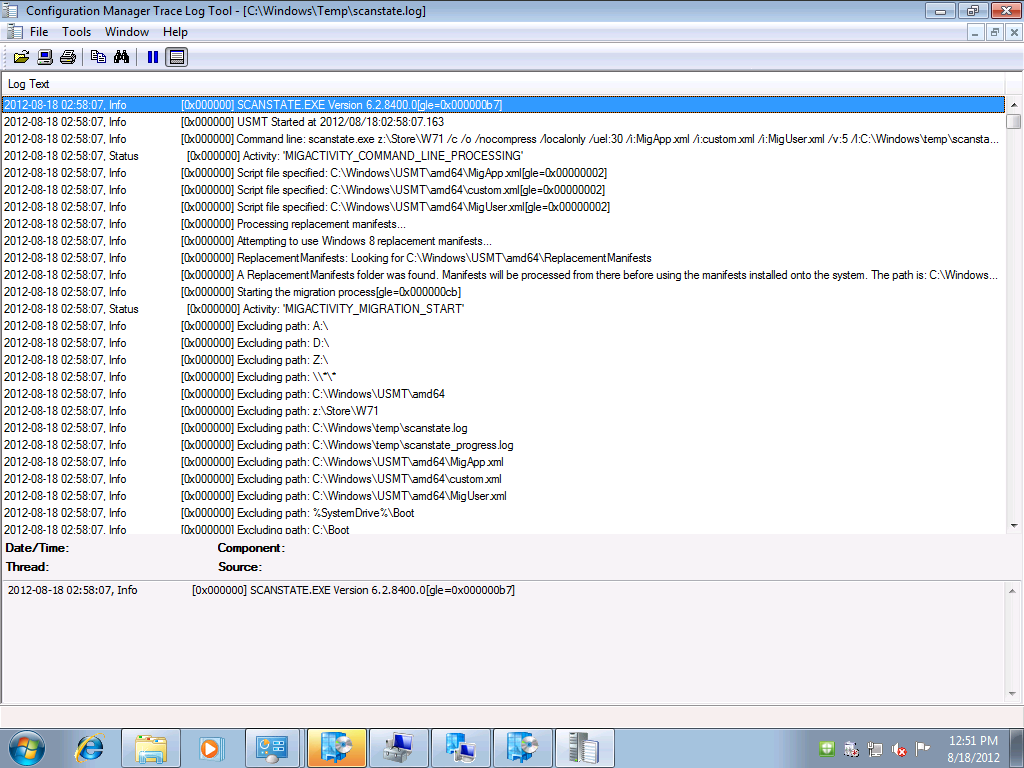This screenshot has width=1024, height=768.
Task: Click the Copy to clipboard toolbar icon
Action: pos(99,57)
